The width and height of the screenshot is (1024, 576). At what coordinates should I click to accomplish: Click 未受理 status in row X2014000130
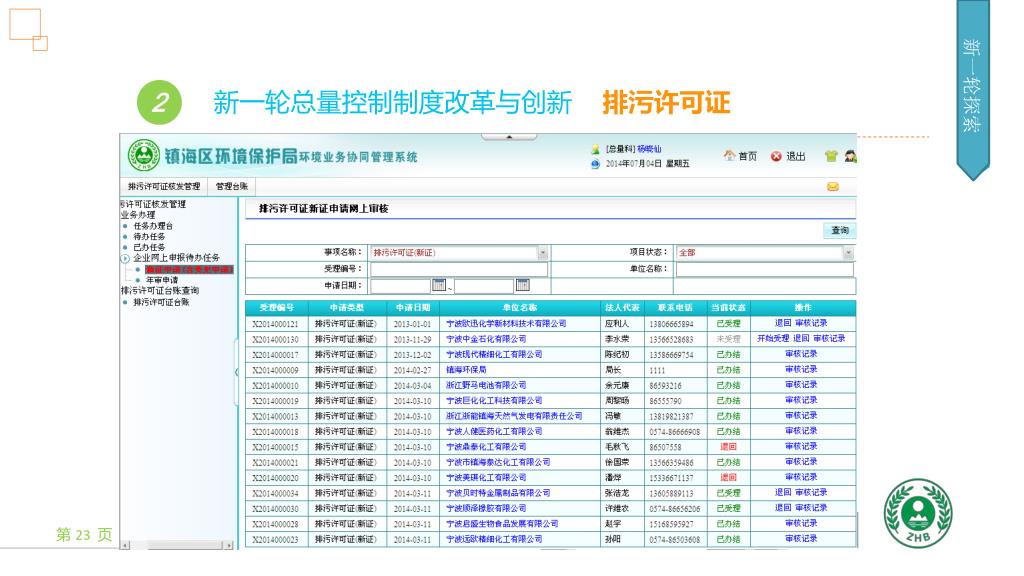point(728,339)
